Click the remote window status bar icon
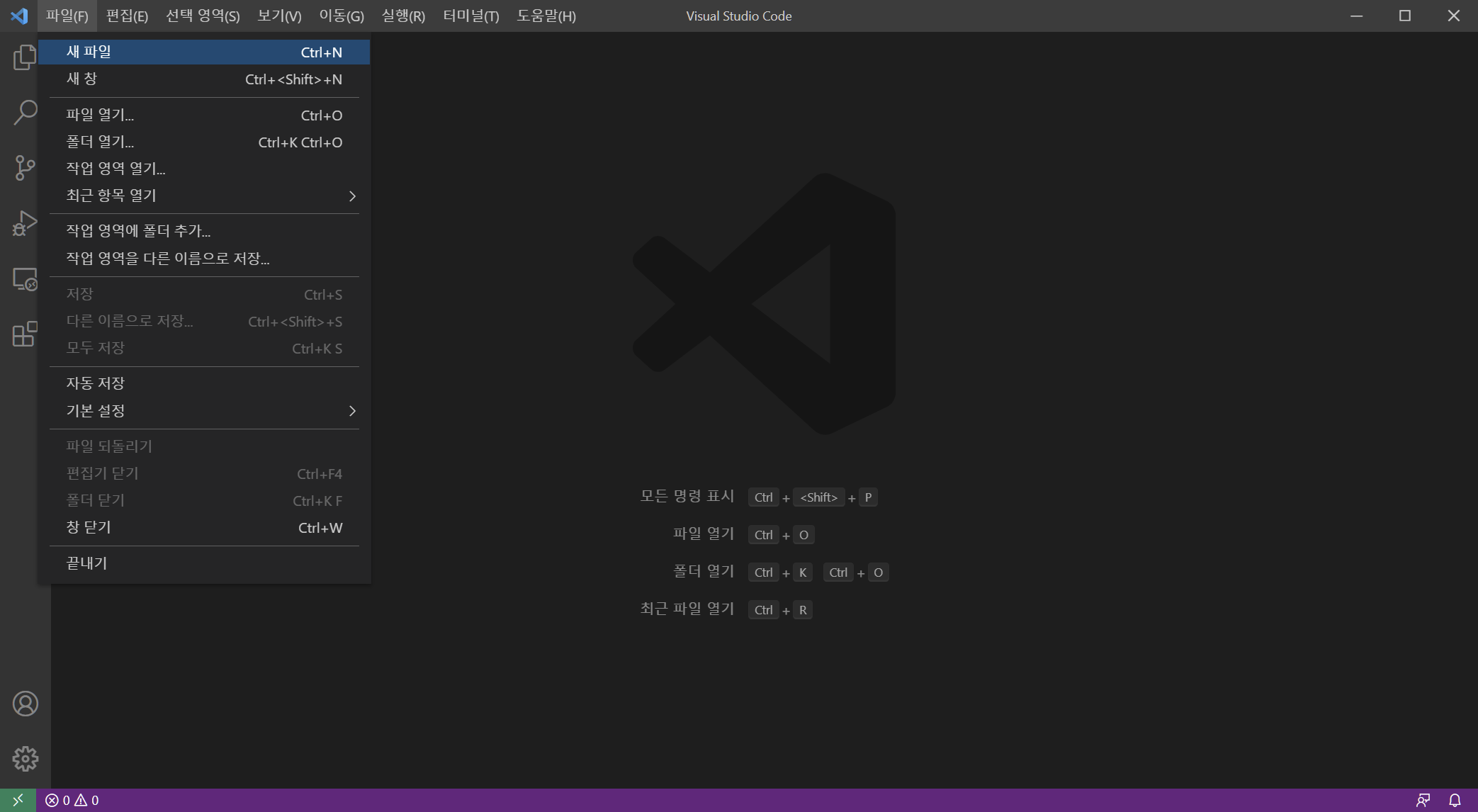The image size is (1478, 812). [x=18, y=800]
